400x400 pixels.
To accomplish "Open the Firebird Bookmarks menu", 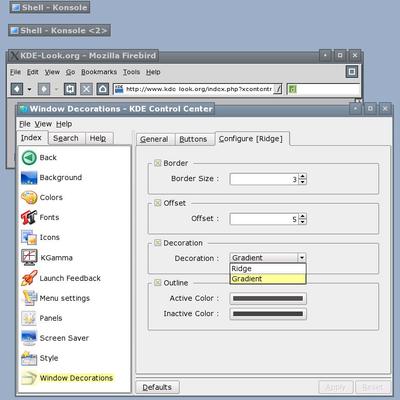I will [x=99, y=72].
